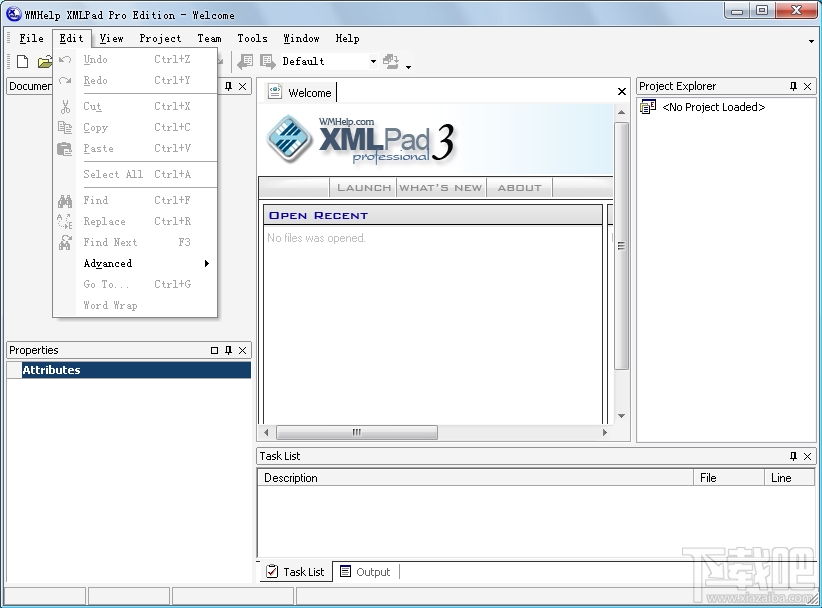Click the project icon beside No Project Loaded

point(648,107)
